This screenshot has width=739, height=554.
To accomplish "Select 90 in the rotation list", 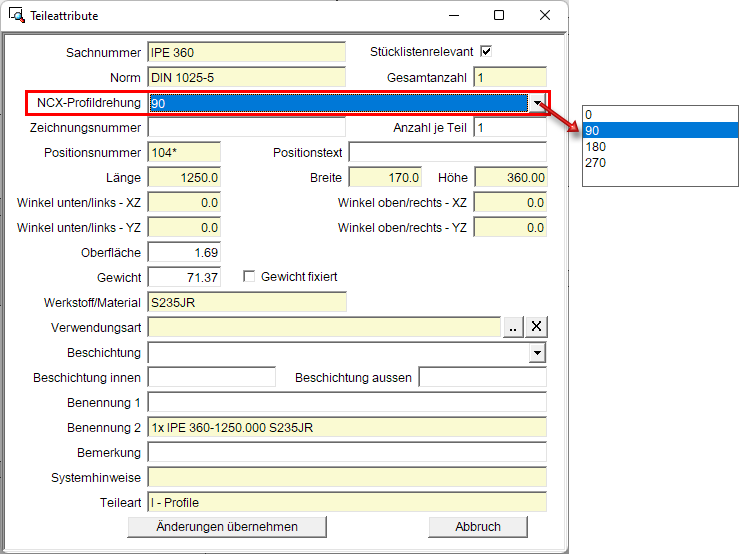I will [x=660, y=131].
